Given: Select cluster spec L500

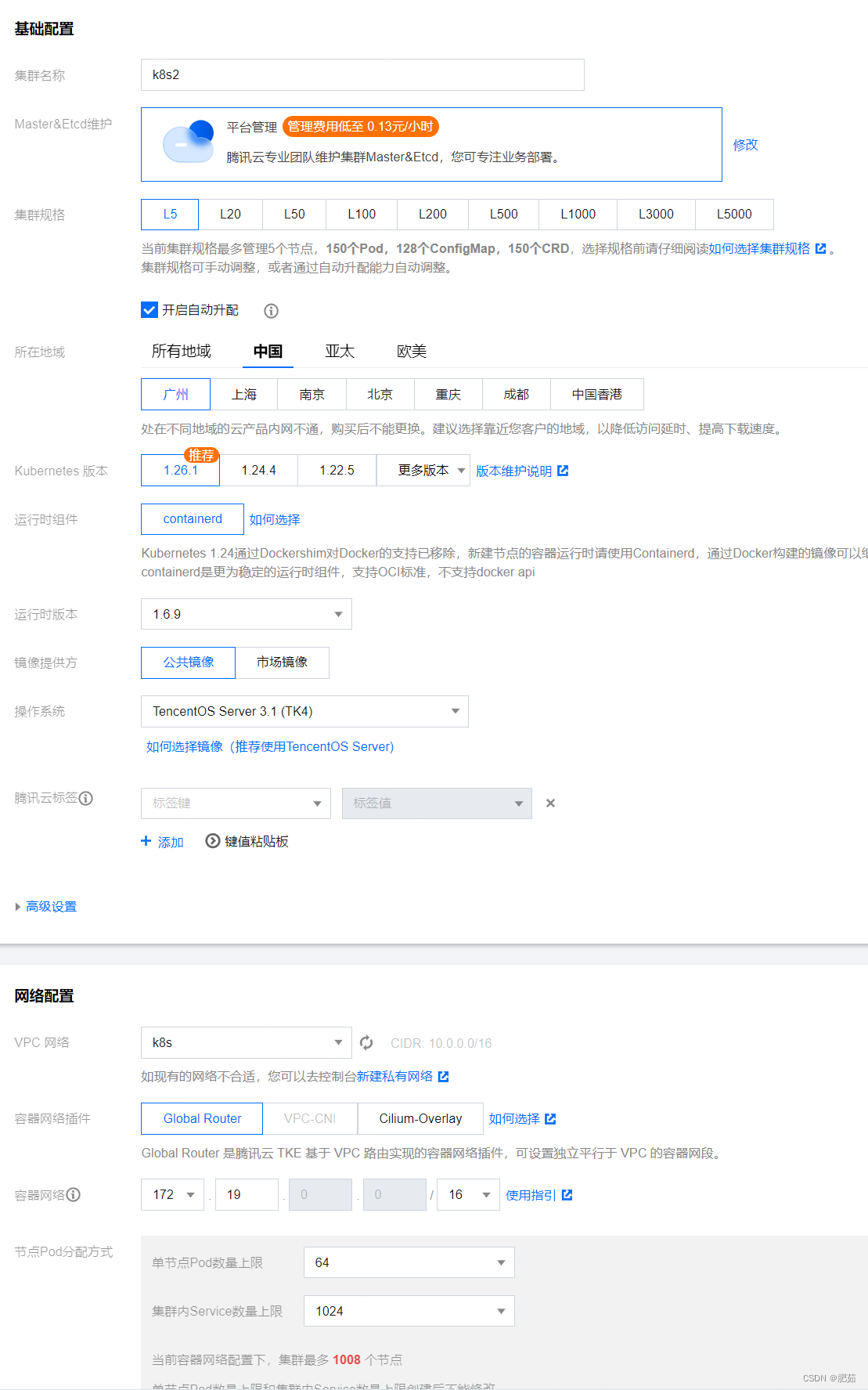Looking at the screenshot, I should (x=504, y=215).
